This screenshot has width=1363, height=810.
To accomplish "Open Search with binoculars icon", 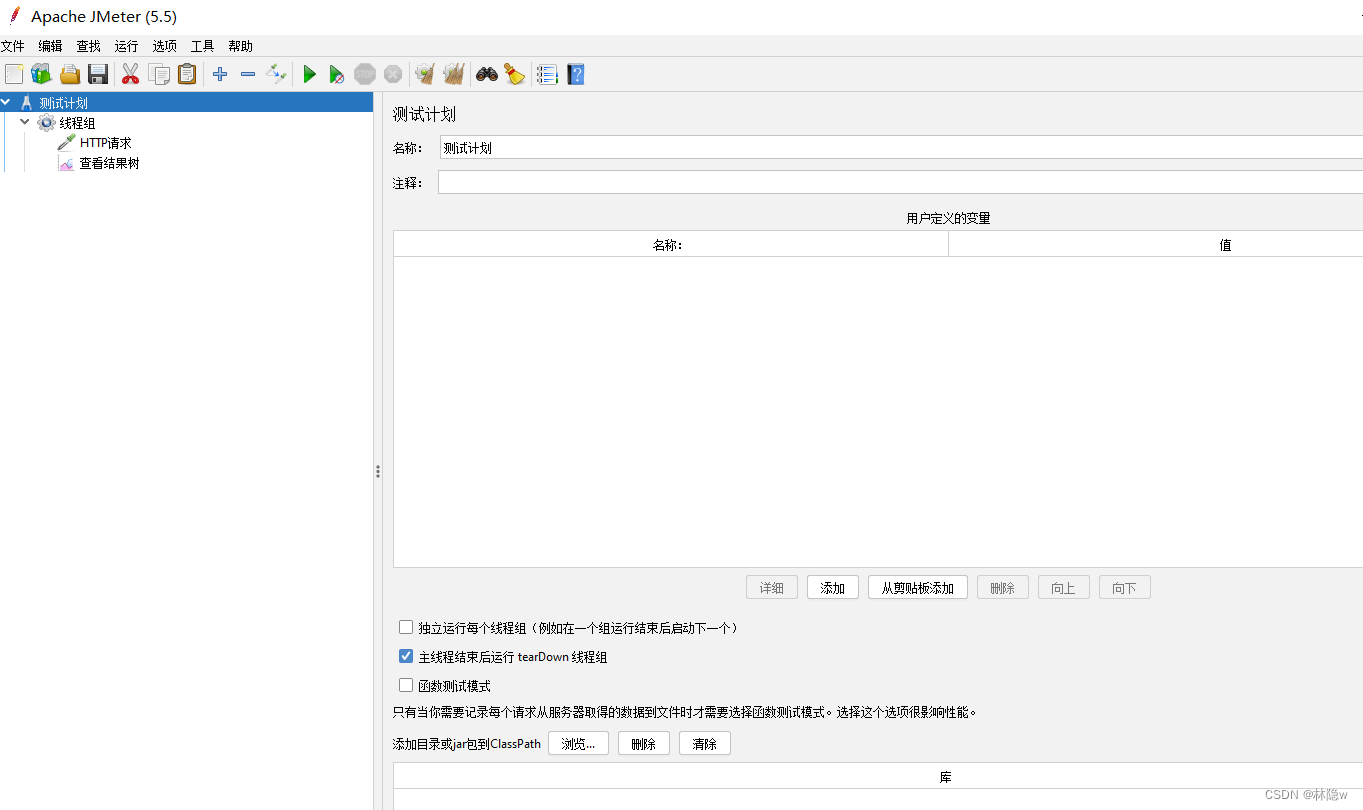I will click(x=487, y=74).
